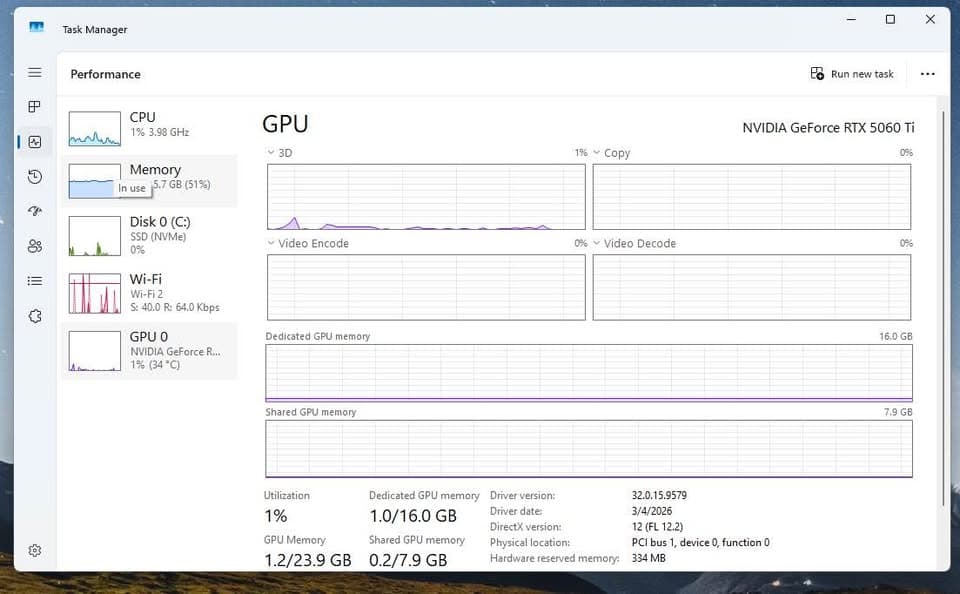Minimize the Task Manager window

click(x=851, y=20)
